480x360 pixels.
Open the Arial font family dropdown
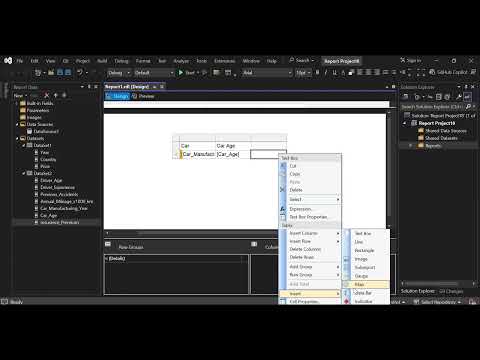coord(267,73)
